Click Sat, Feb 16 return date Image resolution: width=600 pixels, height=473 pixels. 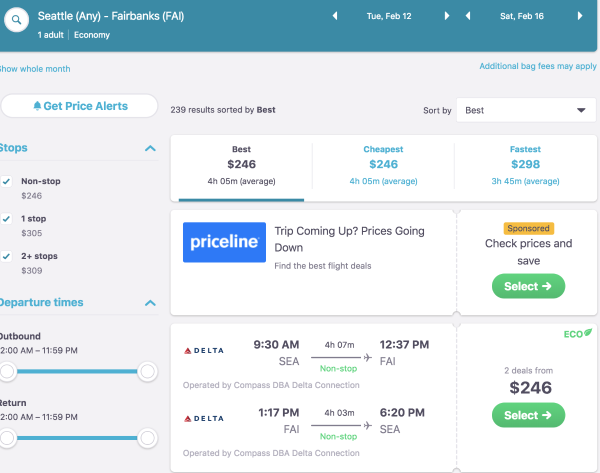click(x=522, y=16)
